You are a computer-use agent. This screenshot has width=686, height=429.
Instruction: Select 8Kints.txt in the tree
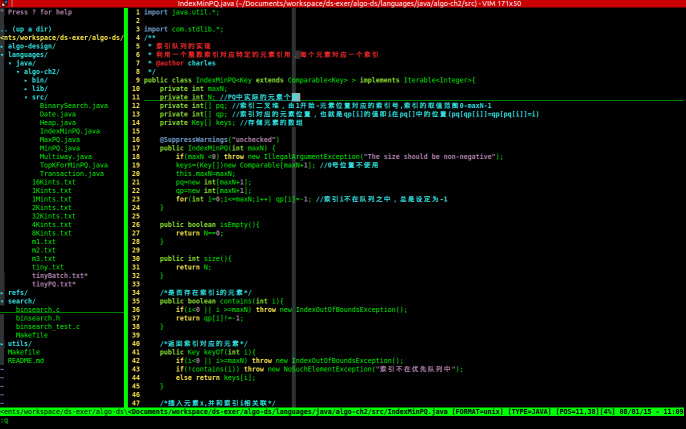(52, 233)
